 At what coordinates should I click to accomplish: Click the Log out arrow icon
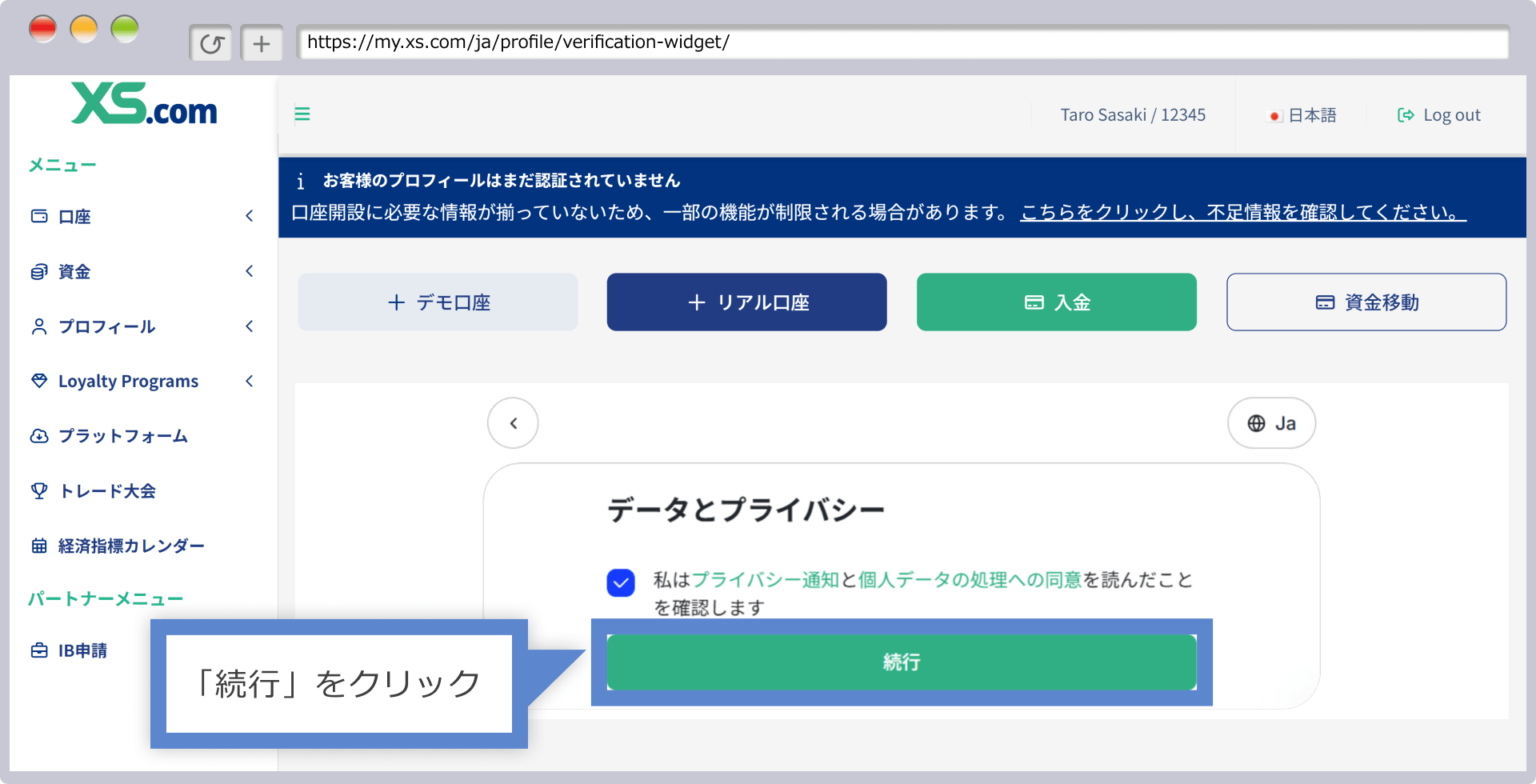[x=1406, y=115]
